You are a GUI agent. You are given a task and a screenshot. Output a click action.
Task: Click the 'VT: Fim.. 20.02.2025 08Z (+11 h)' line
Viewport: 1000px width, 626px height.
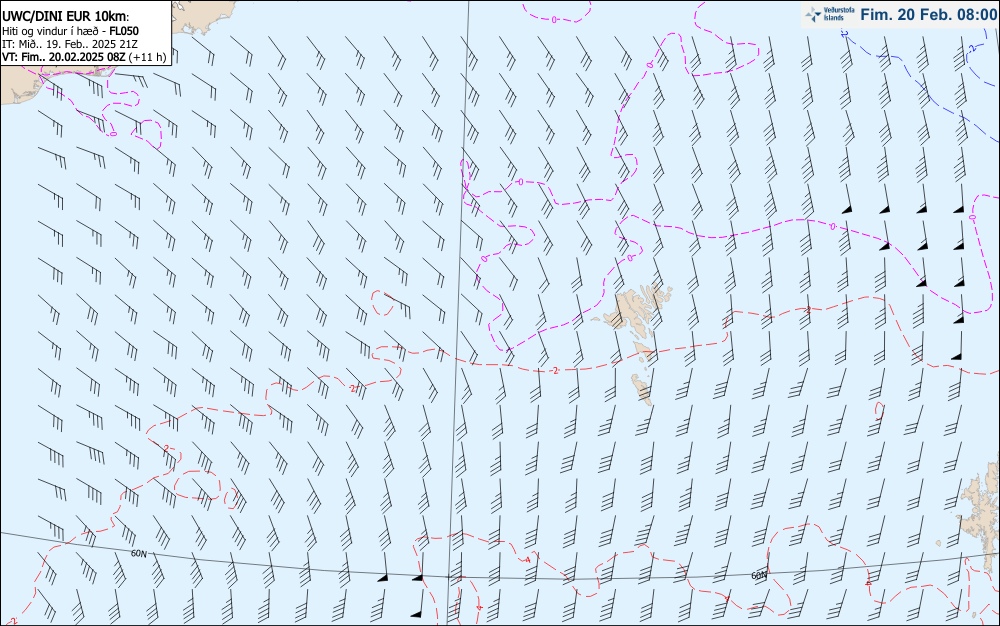pyautogui.click(x=84, y=57)
